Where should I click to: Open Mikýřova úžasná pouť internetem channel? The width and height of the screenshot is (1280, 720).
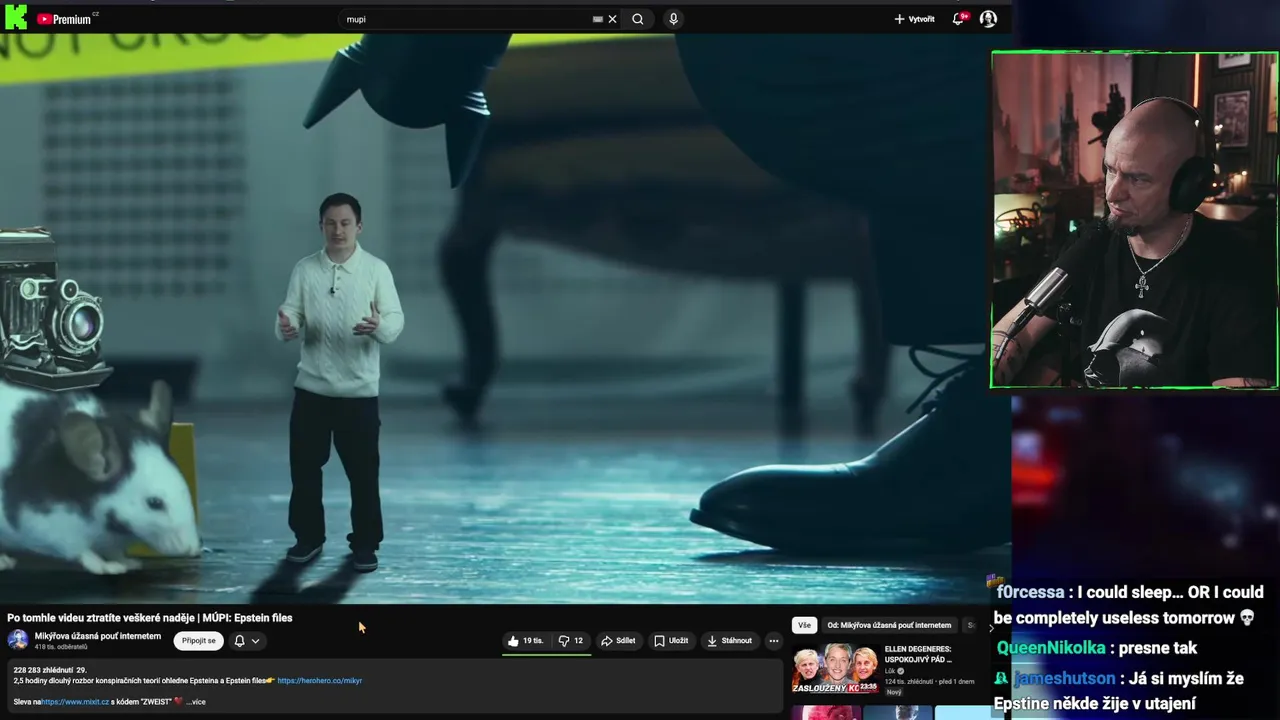[98, 636]
